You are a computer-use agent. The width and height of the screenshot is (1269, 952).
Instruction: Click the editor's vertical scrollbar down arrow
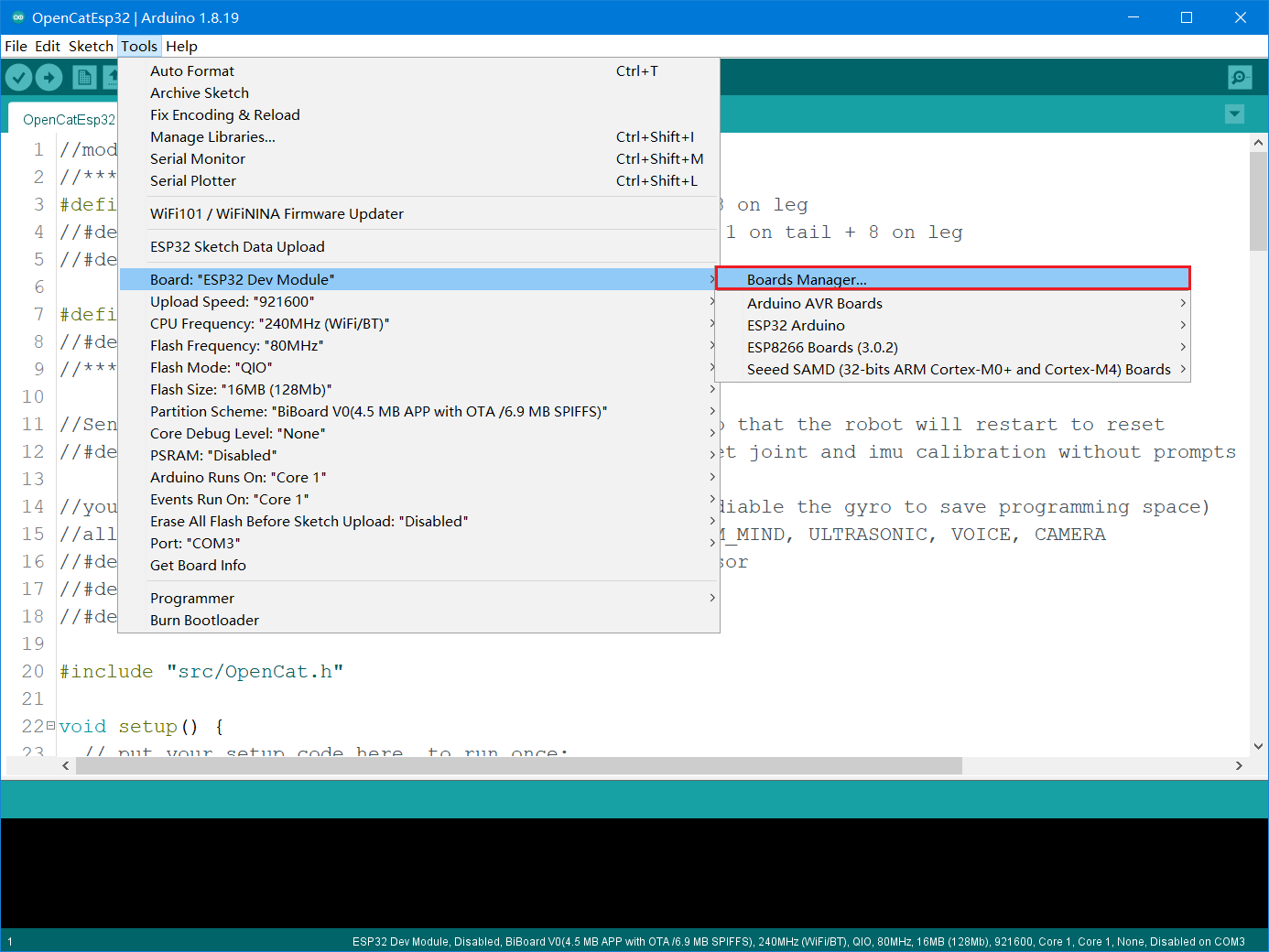tap(1258, 746)
